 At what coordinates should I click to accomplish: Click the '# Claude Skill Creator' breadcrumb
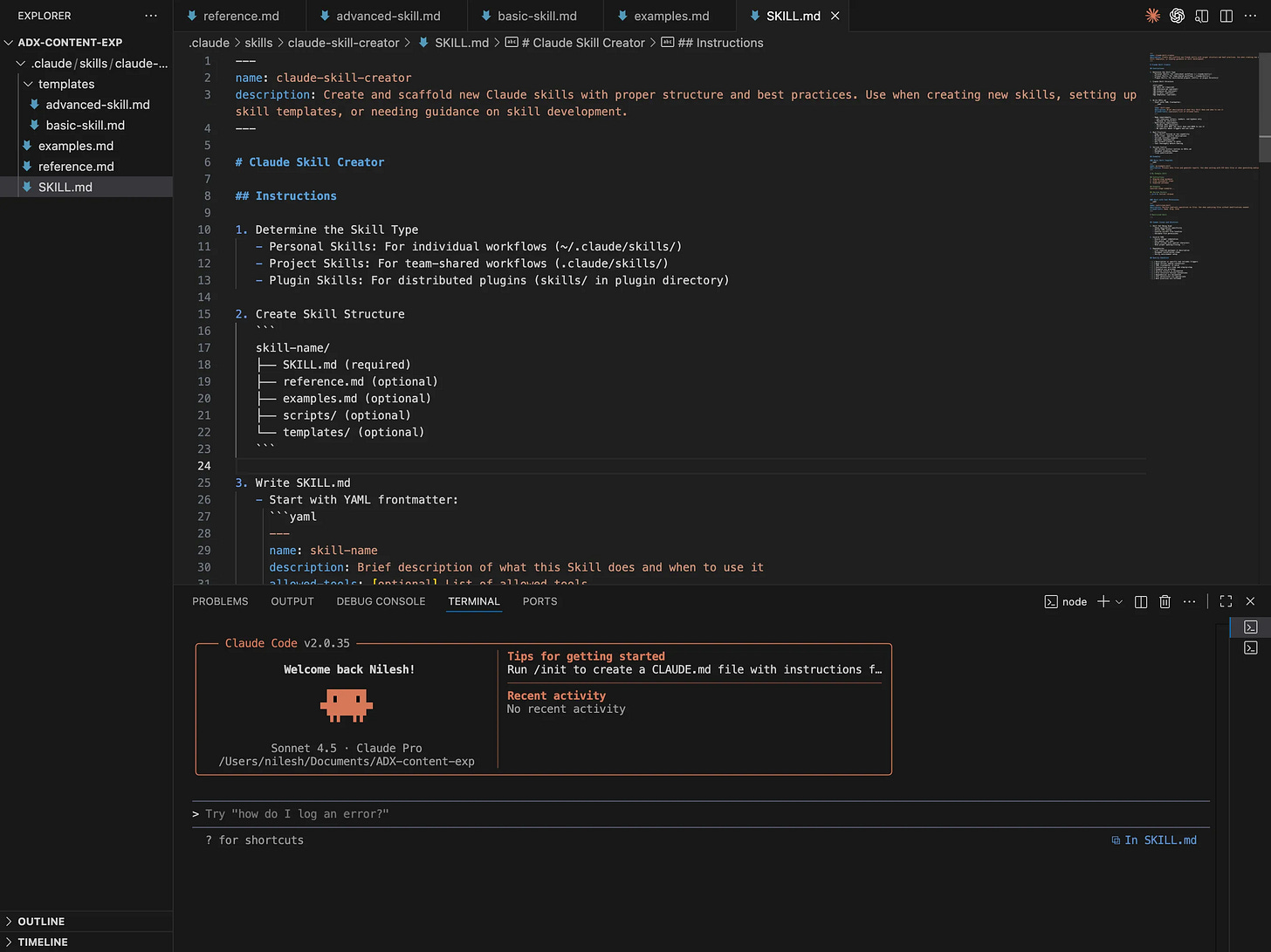tap(576, 43)
